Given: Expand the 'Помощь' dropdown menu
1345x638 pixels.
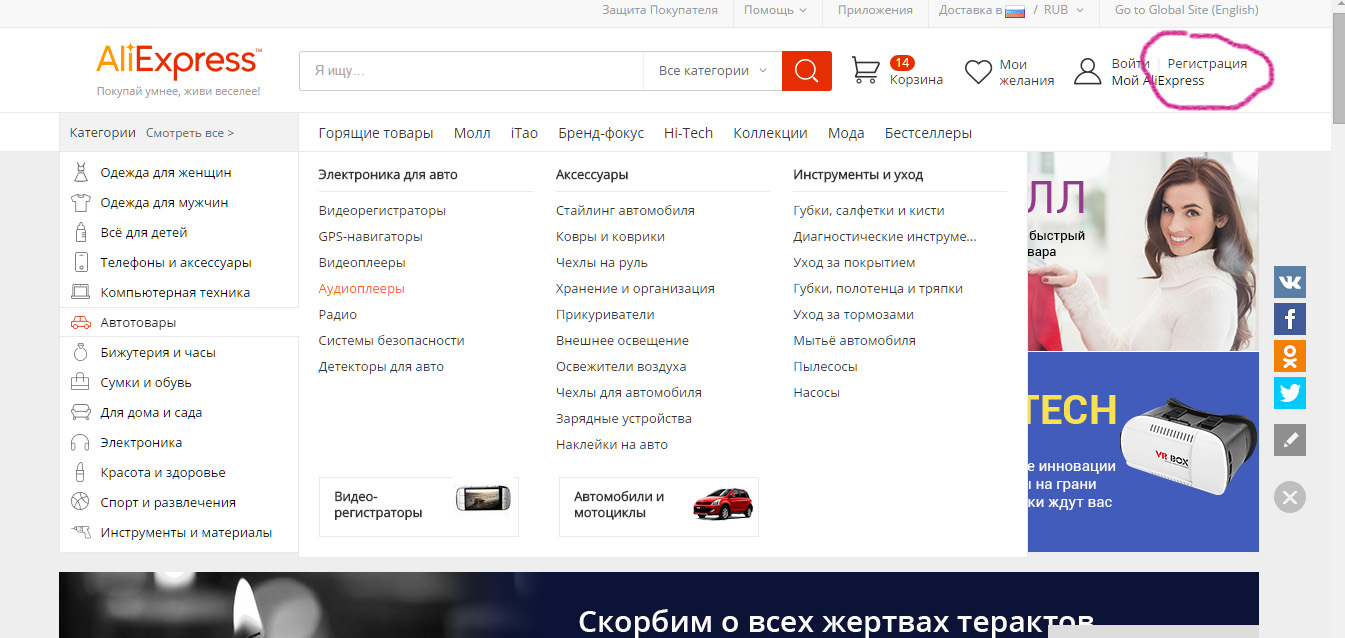Looking at the screenshot, I should point(775,10).
